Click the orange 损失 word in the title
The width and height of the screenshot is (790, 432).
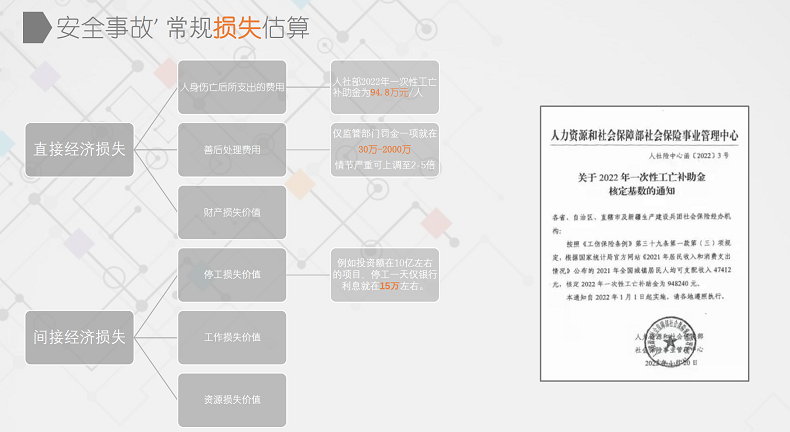[237, 28]
